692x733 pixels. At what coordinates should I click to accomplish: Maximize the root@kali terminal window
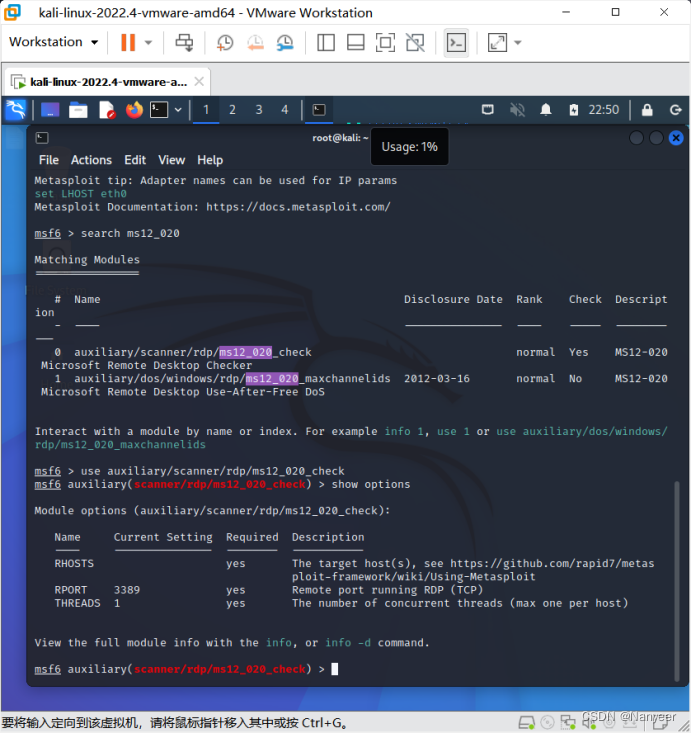[x=656, y=138]
